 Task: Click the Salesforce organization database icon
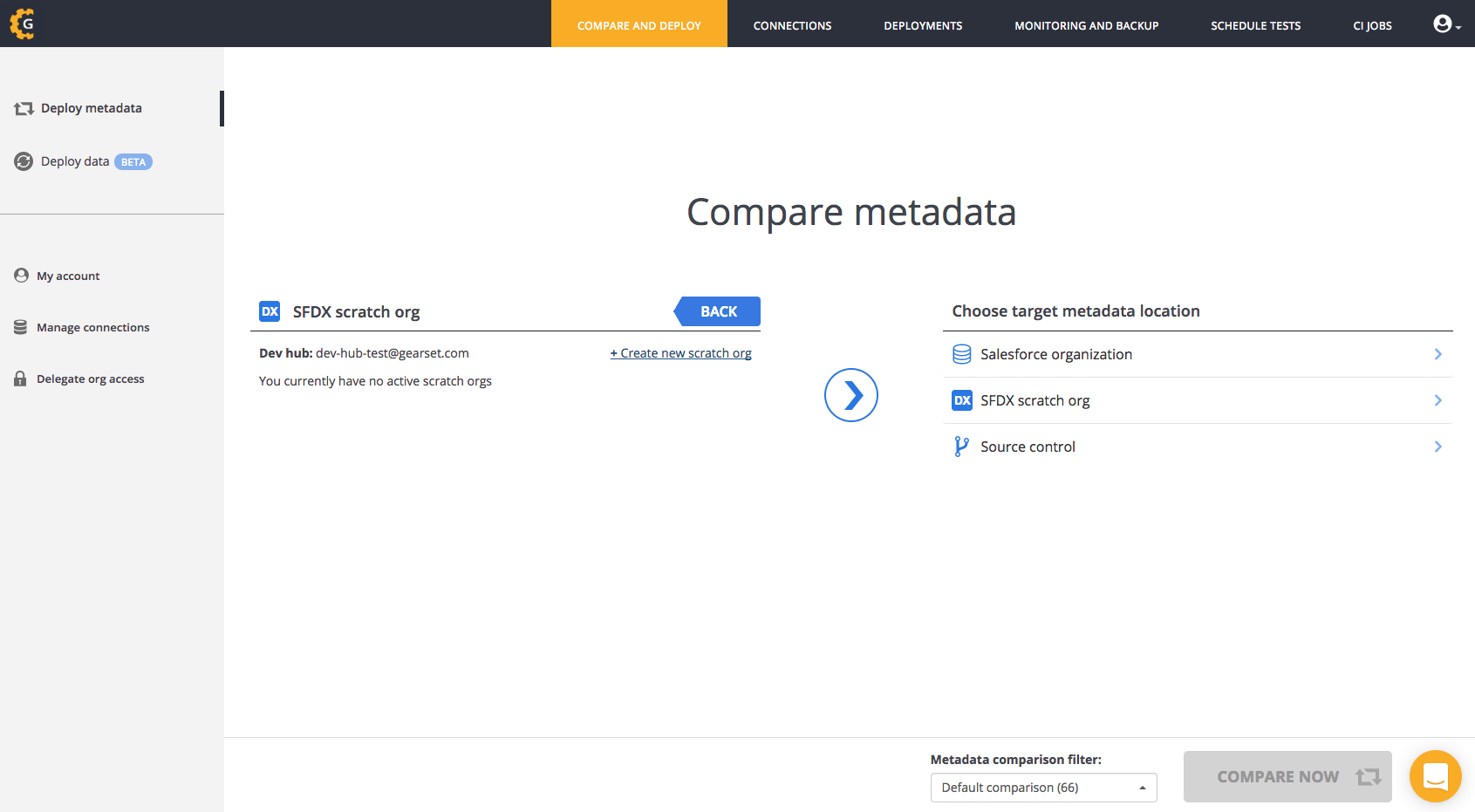(962, 354)
